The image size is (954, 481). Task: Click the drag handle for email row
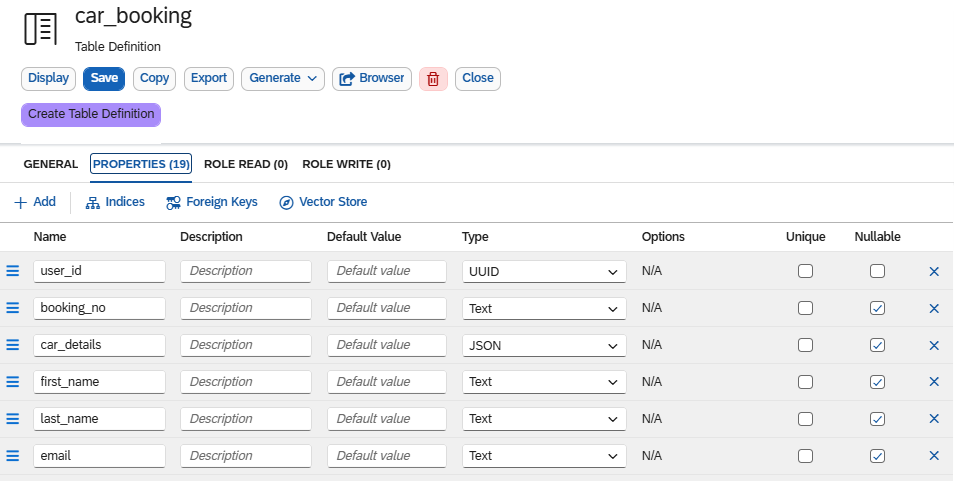13,456
